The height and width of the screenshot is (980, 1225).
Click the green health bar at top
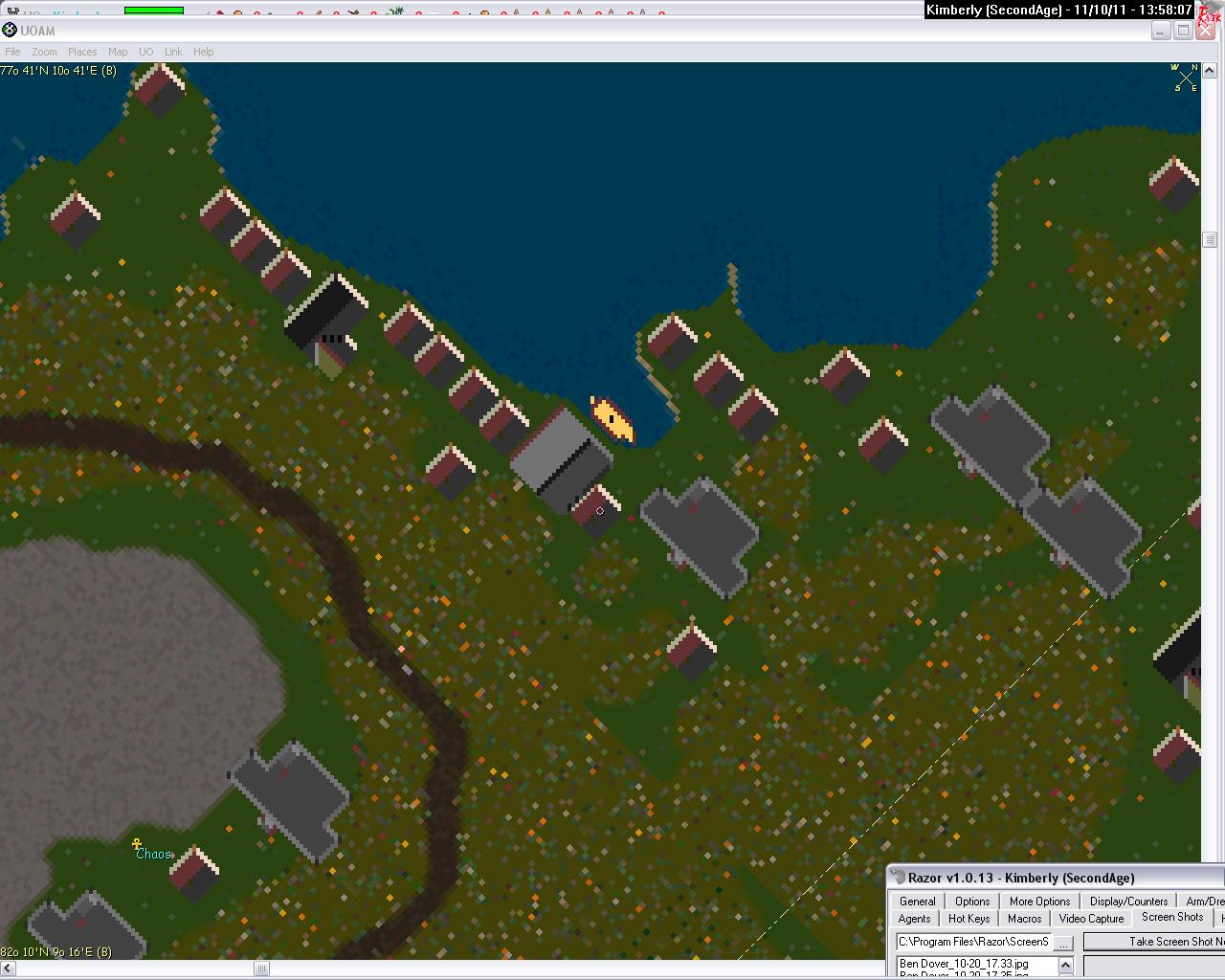(154, 11)
